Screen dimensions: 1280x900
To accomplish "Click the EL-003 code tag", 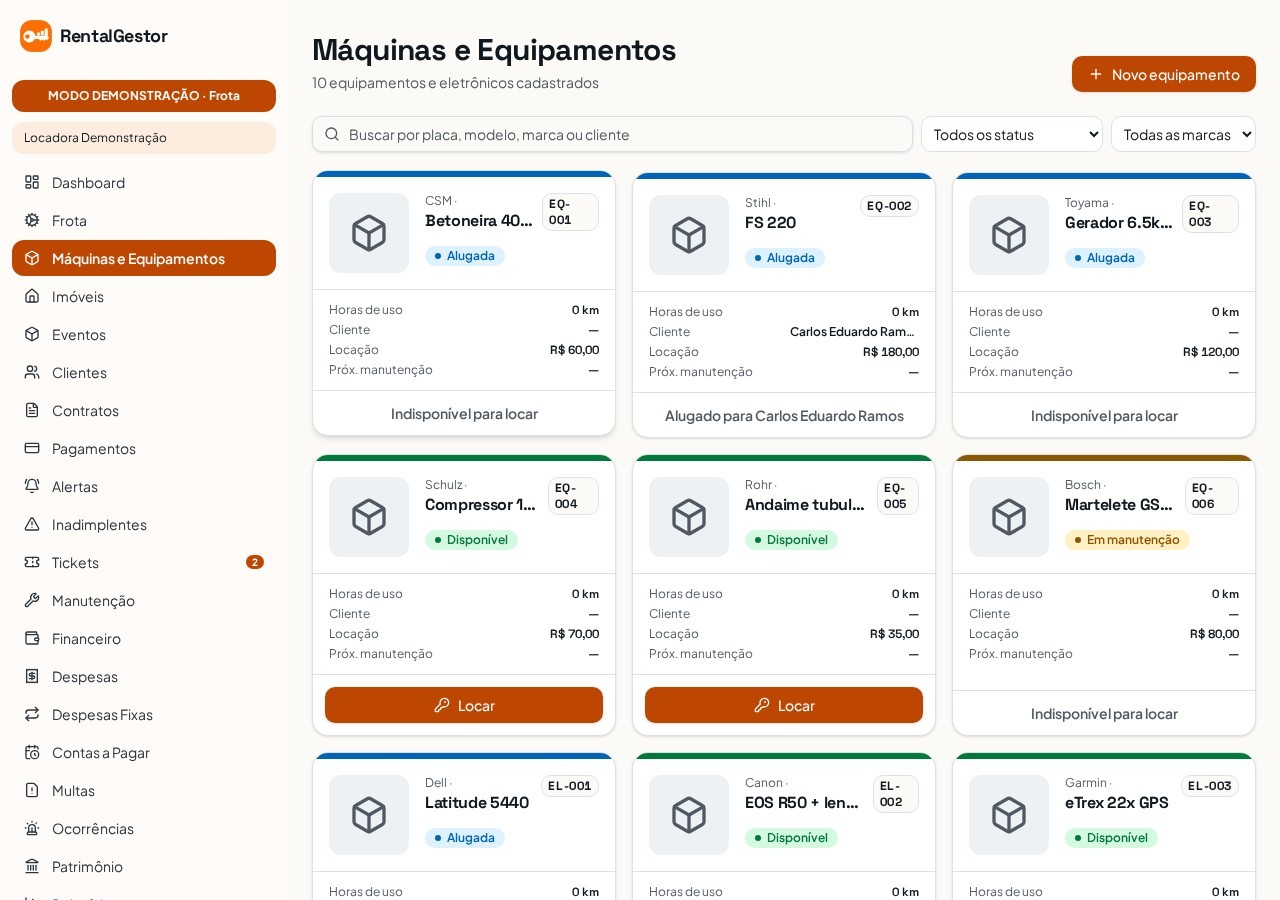I will [x=1210, y=786].
